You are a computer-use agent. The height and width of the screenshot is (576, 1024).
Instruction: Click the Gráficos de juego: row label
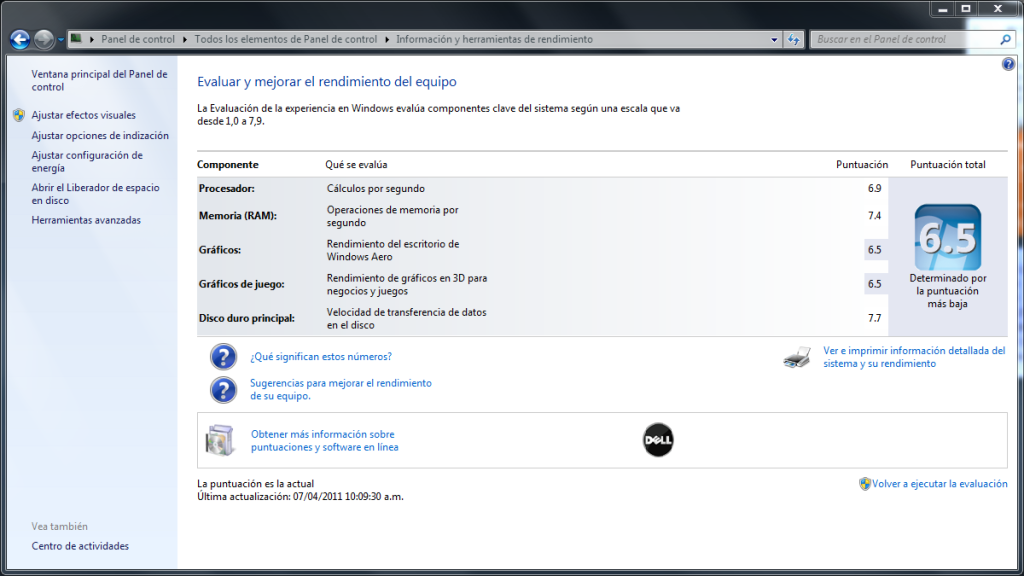tap(242, 284)
